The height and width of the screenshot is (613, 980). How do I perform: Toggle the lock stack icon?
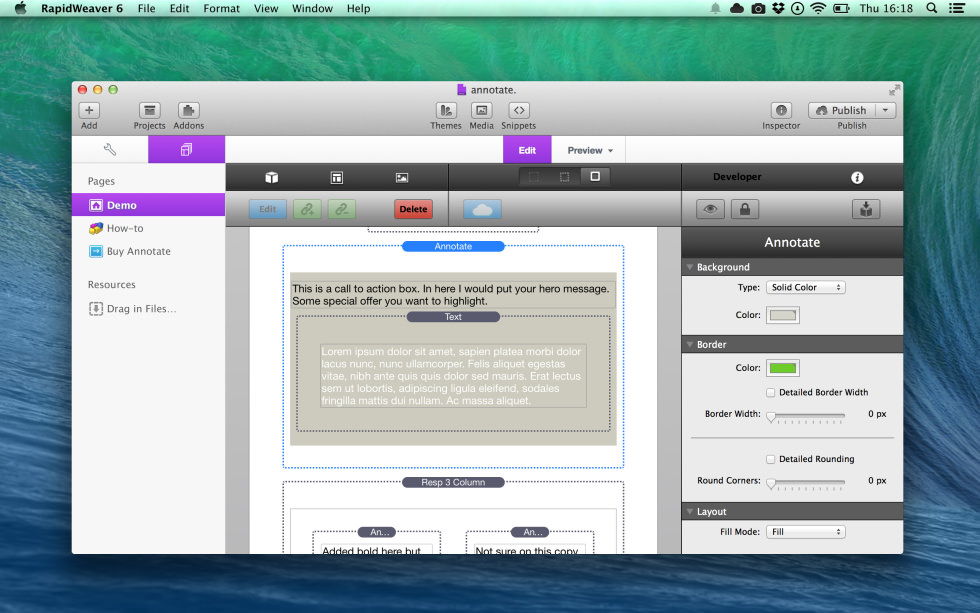745,209
